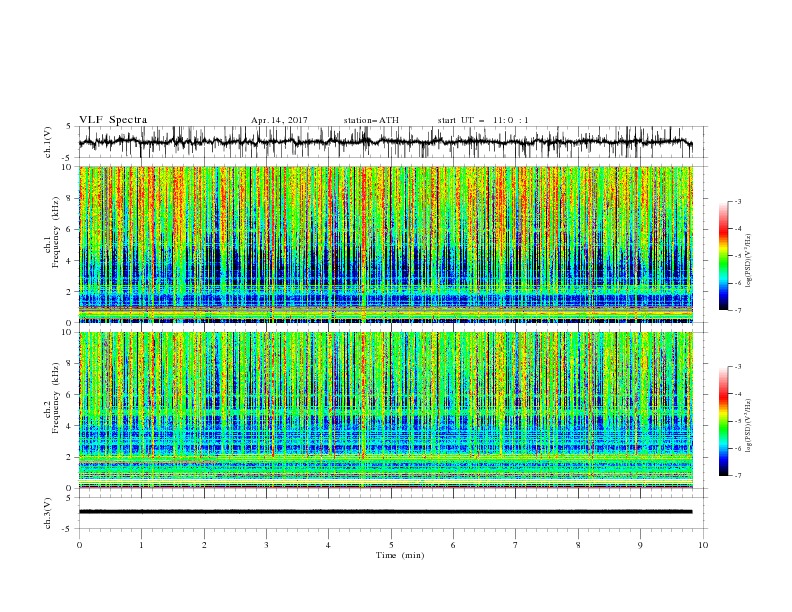792x612 pixels.
Task: Click the "start UT = 11:0 :1" header text
Action: (x=483, y=120)
